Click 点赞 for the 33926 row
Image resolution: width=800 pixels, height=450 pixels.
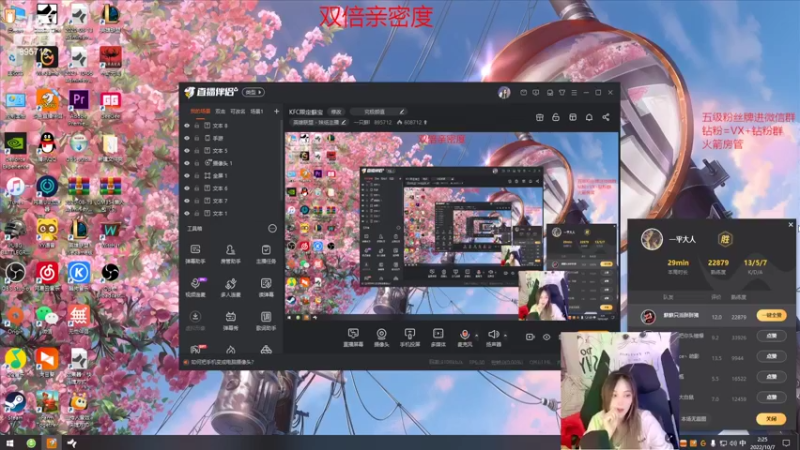771,336
